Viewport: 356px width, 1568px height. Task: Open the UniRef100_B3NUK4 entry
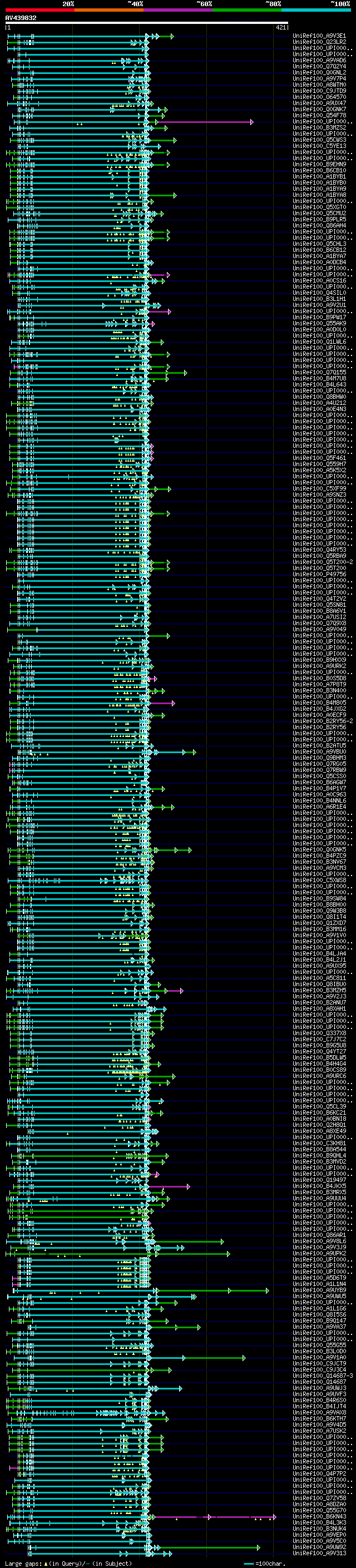pos(319,1529)
